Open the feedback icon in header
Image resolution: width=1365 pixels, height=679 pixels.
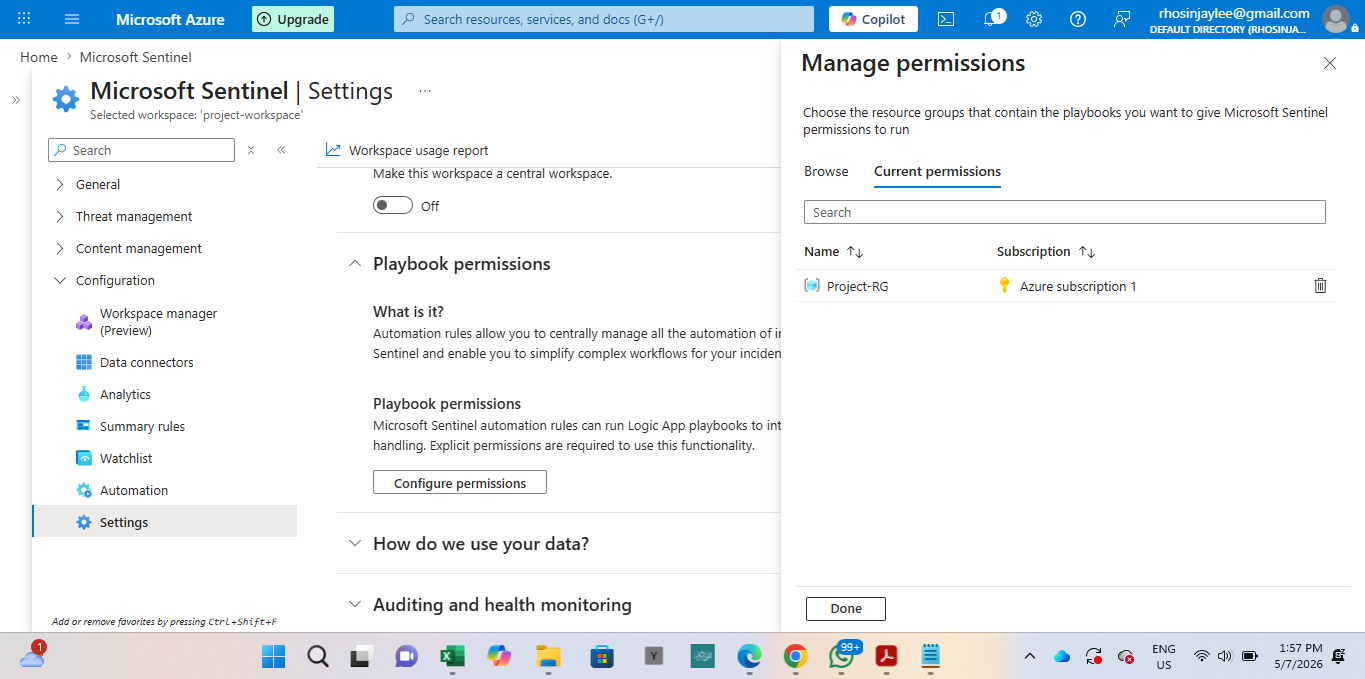[1122, 19]
